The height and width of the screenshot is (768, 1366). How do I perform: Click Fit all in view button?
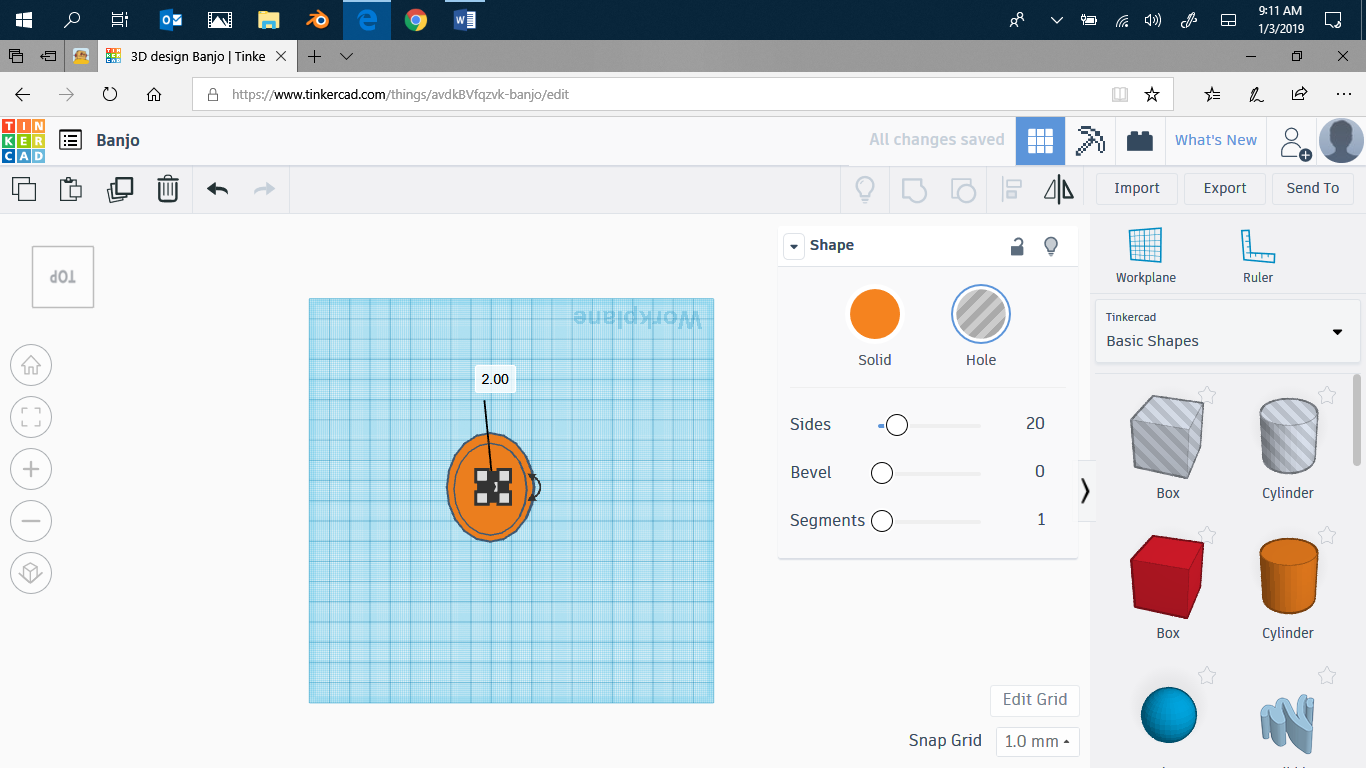click(31, 417)
